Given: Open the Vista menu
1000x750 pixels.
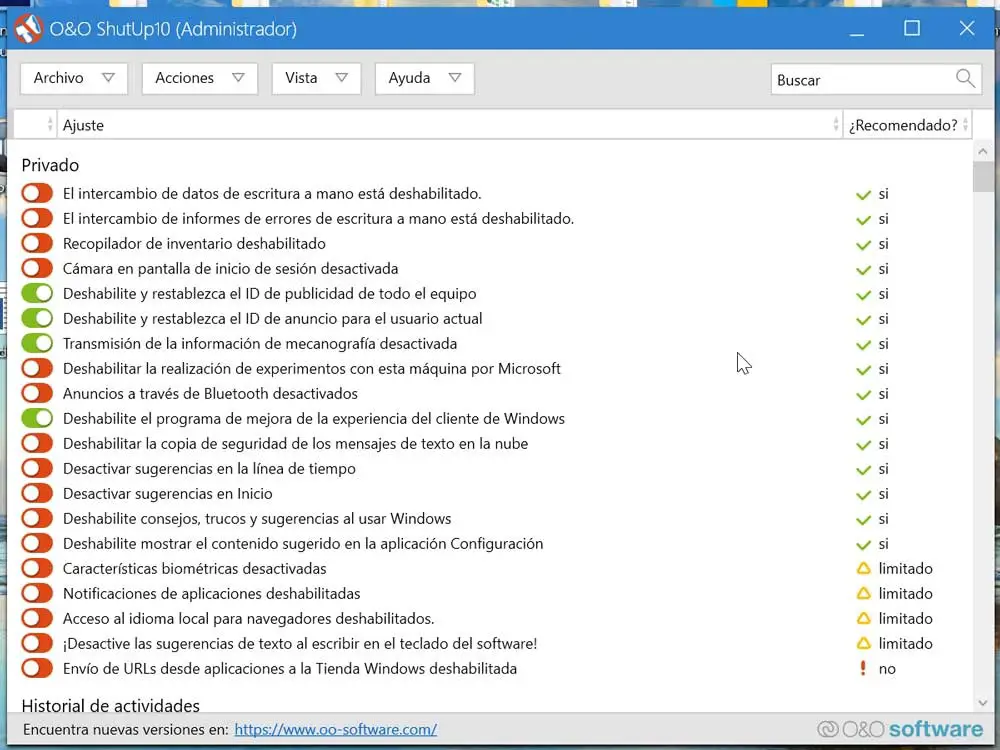Looking at the screenshot, I should pyautogui.click(x=316, y=78).
